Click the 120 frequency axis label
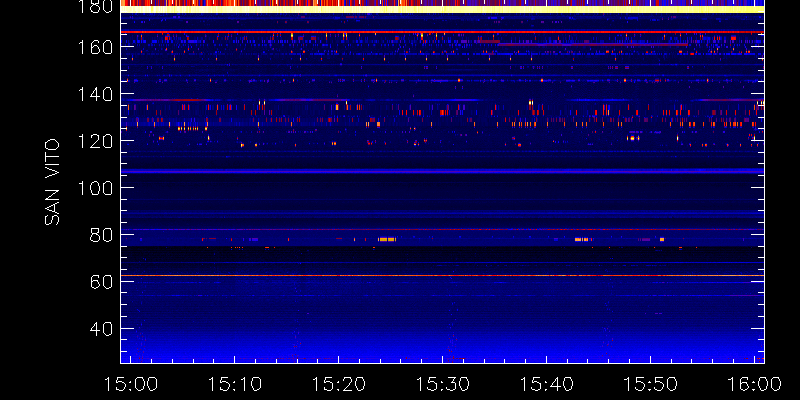The width and height of the screenshot is (800, 400). (x=94, y=141)
